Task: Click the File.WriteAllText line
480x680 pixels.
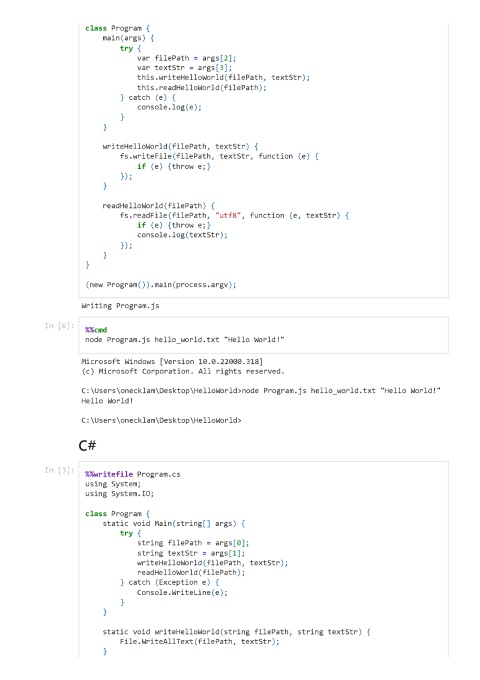Action: (200, 641)
